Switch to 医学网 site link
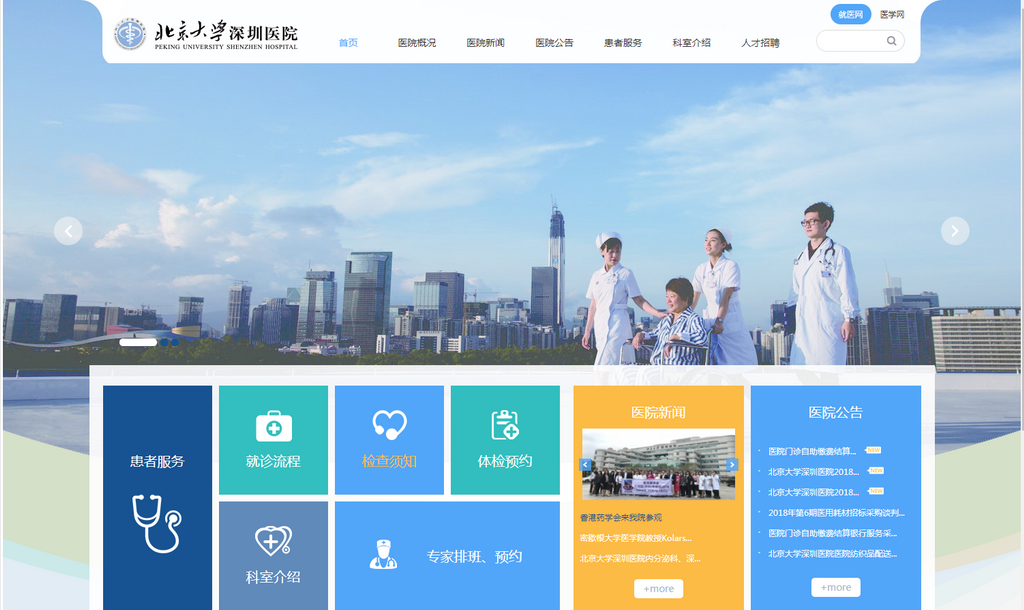The width and height of the screenshot is (1024, 610). 892,14
